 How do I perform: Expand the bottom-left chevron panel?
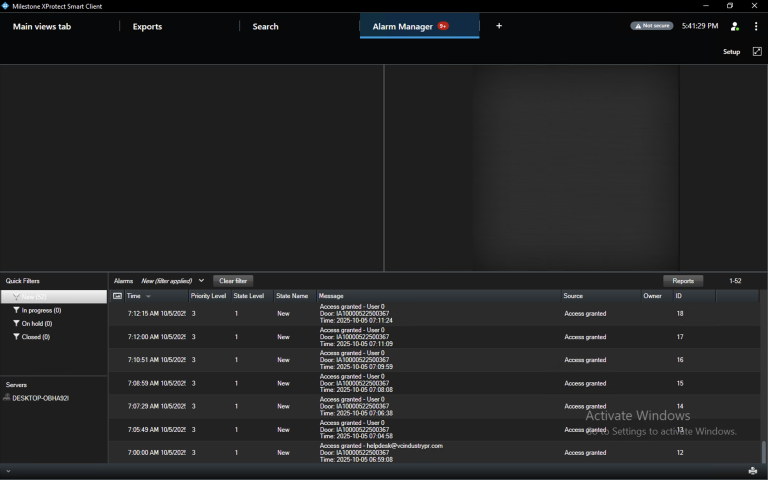pyautogui.click(x=8, y=470)
